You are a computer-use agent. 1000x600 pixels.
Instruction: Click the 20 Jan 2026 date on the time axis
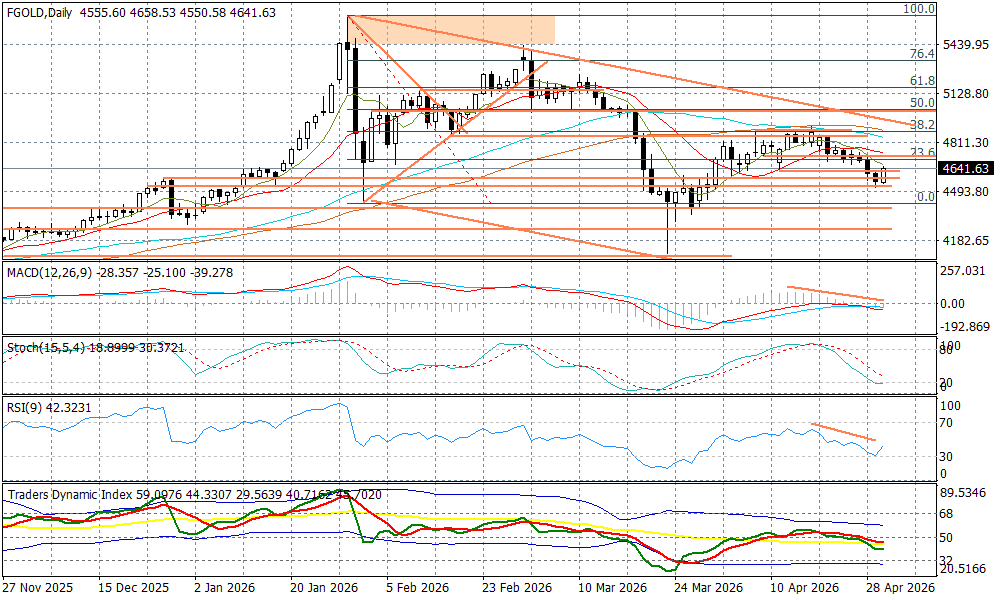tap(323, 588)
